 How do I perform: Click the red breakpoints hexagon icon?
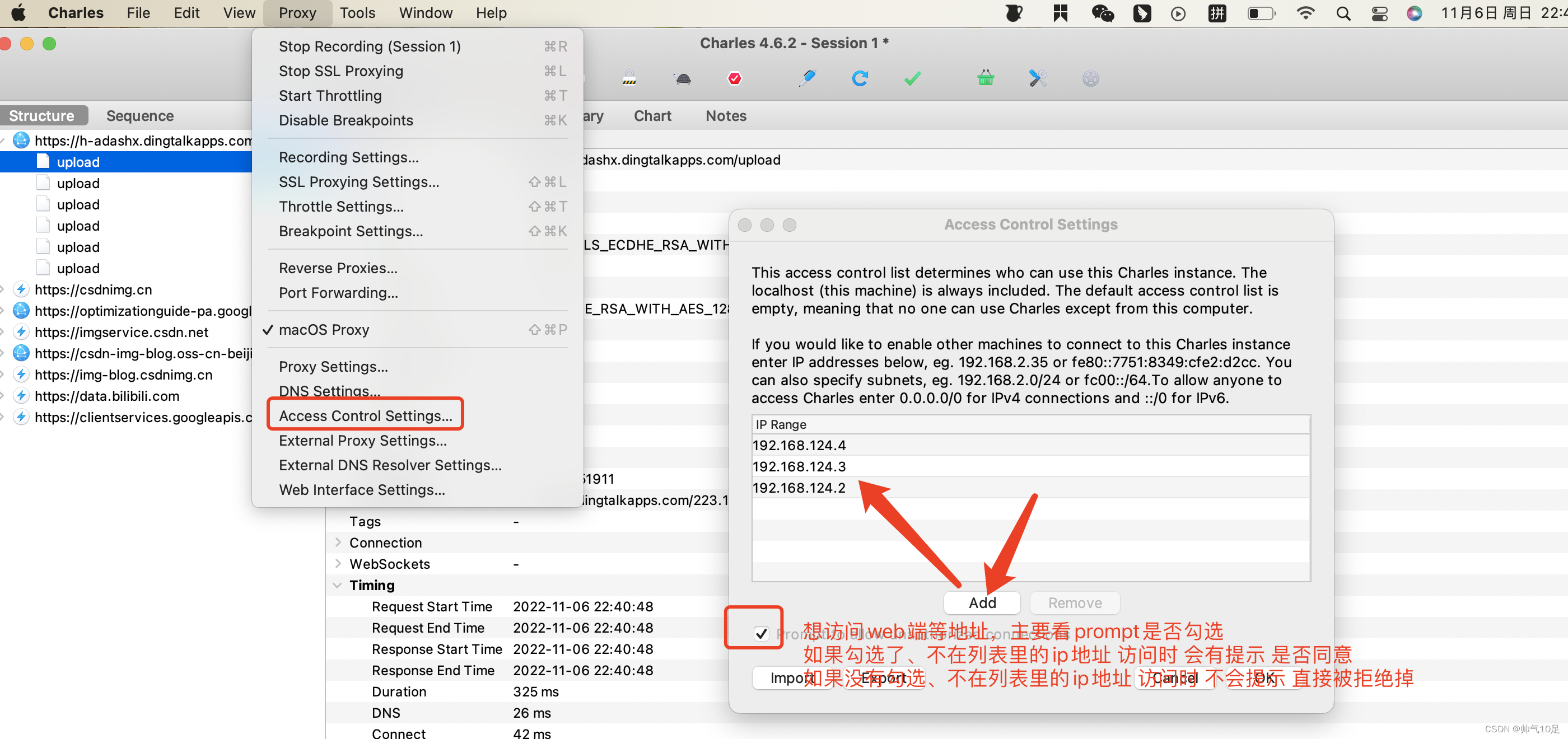point(735,78)
